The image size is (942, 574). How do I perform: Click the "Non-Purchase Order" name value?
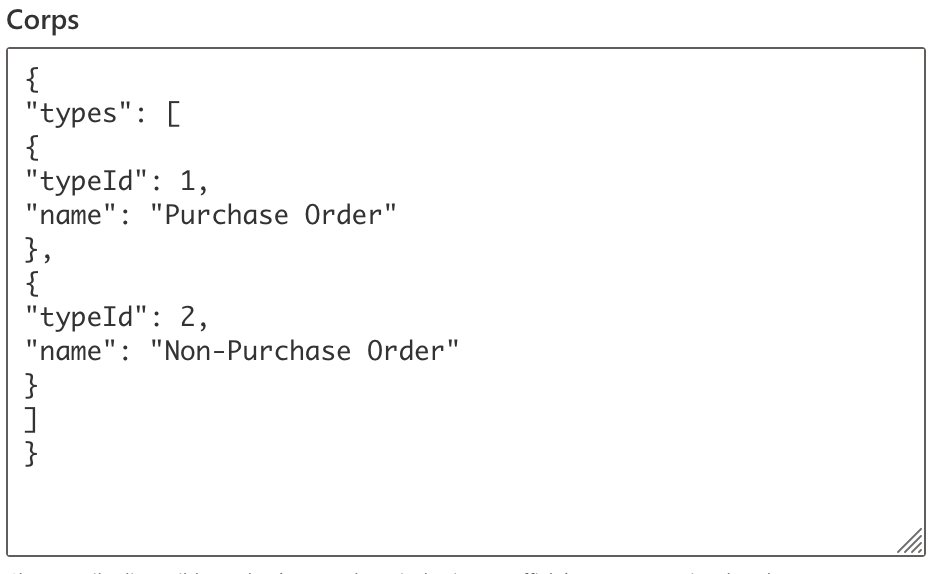304,351
